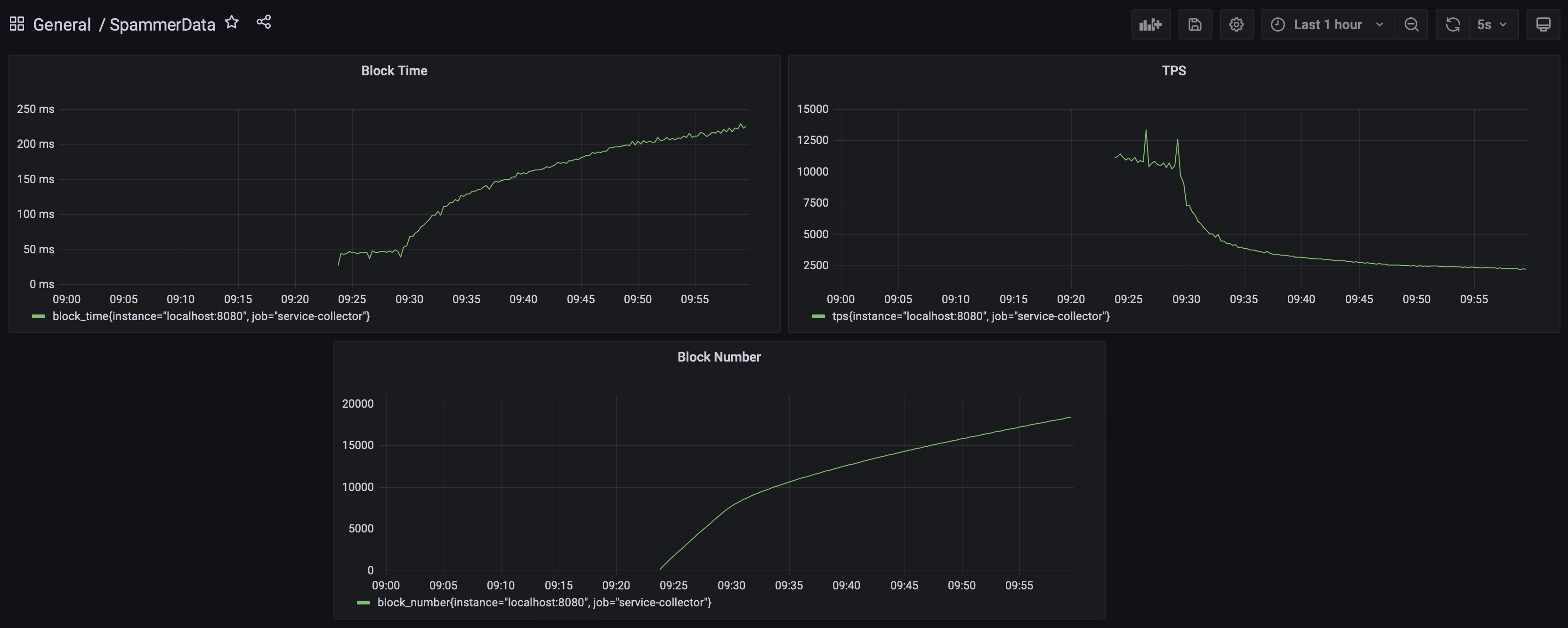The height and width of the screenshot is (628, 1568).
Task: Zoom out the time range
Action: click(1412, 24)
